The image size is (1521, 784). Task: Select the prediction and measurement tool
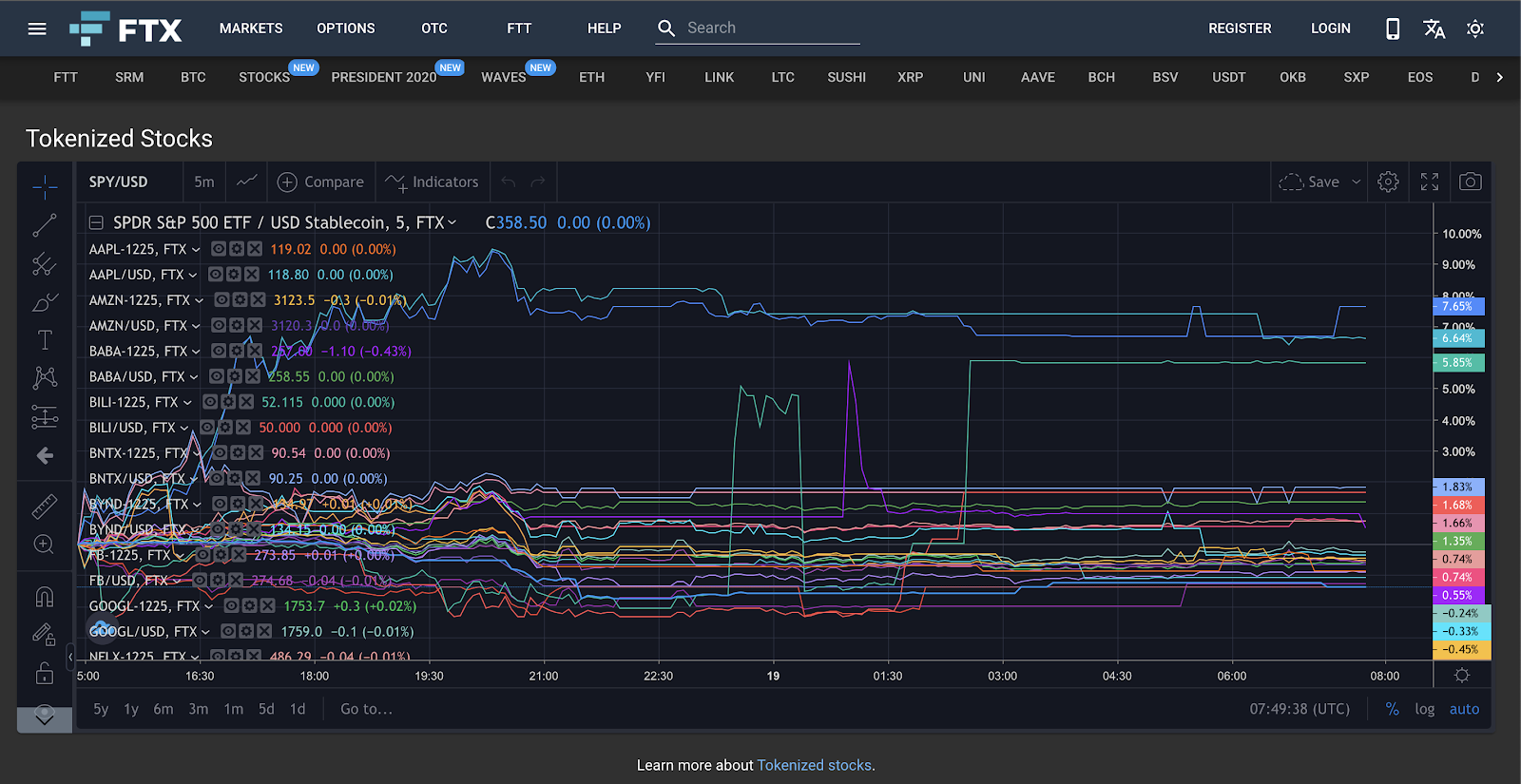coord(45,416)
